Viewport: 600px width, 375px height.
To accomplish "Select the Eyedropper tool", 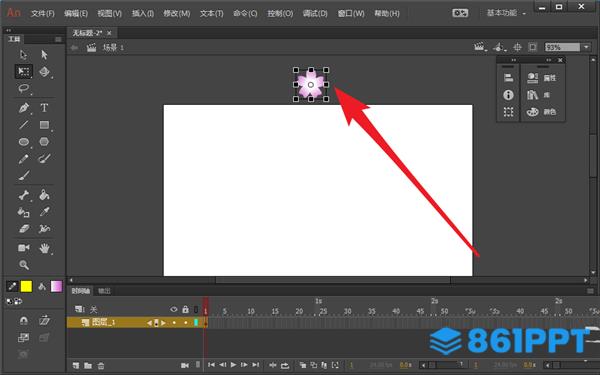I will coord(44,212).
